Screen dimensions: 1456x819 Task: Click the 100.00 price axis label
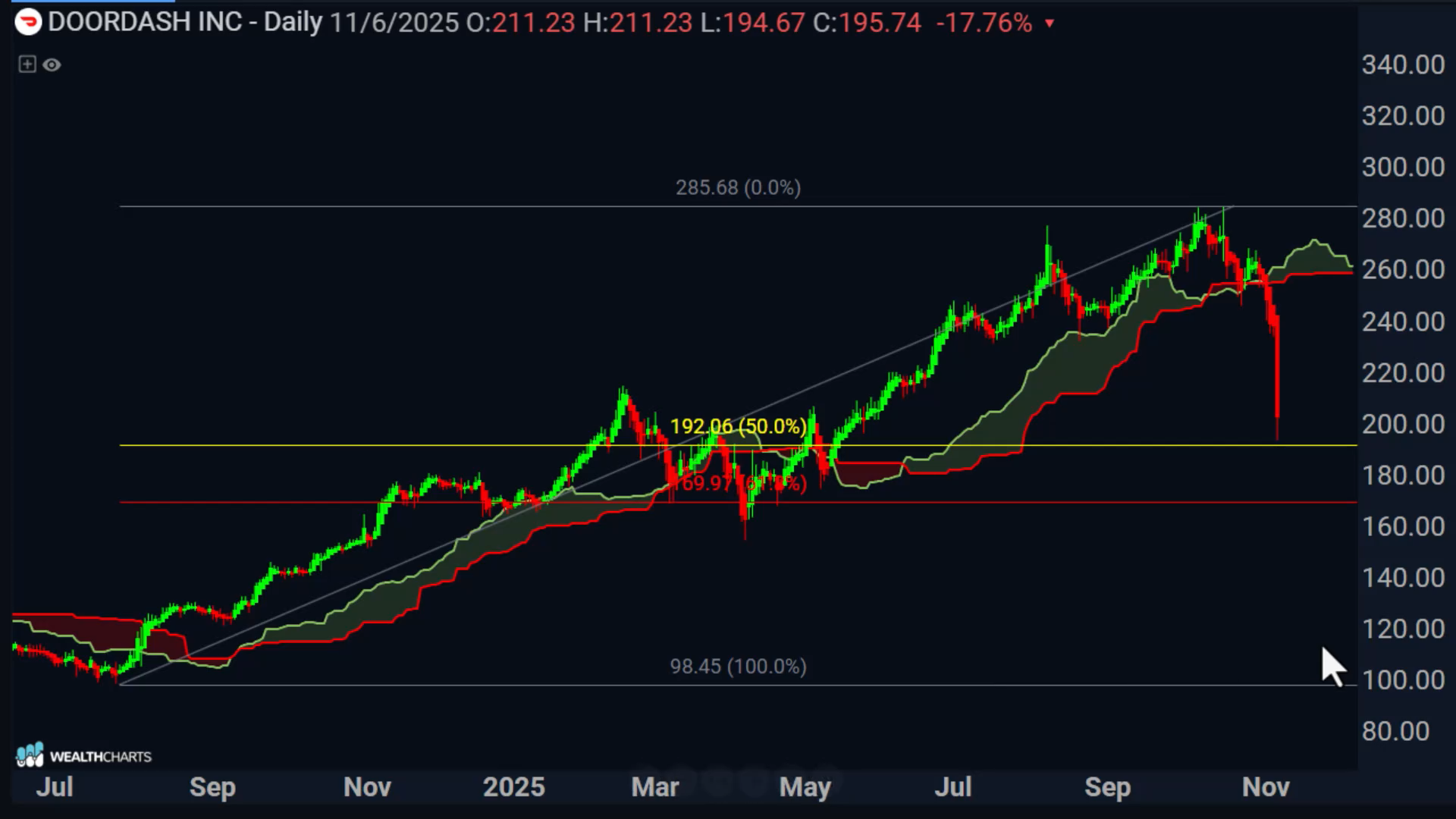1402,679
